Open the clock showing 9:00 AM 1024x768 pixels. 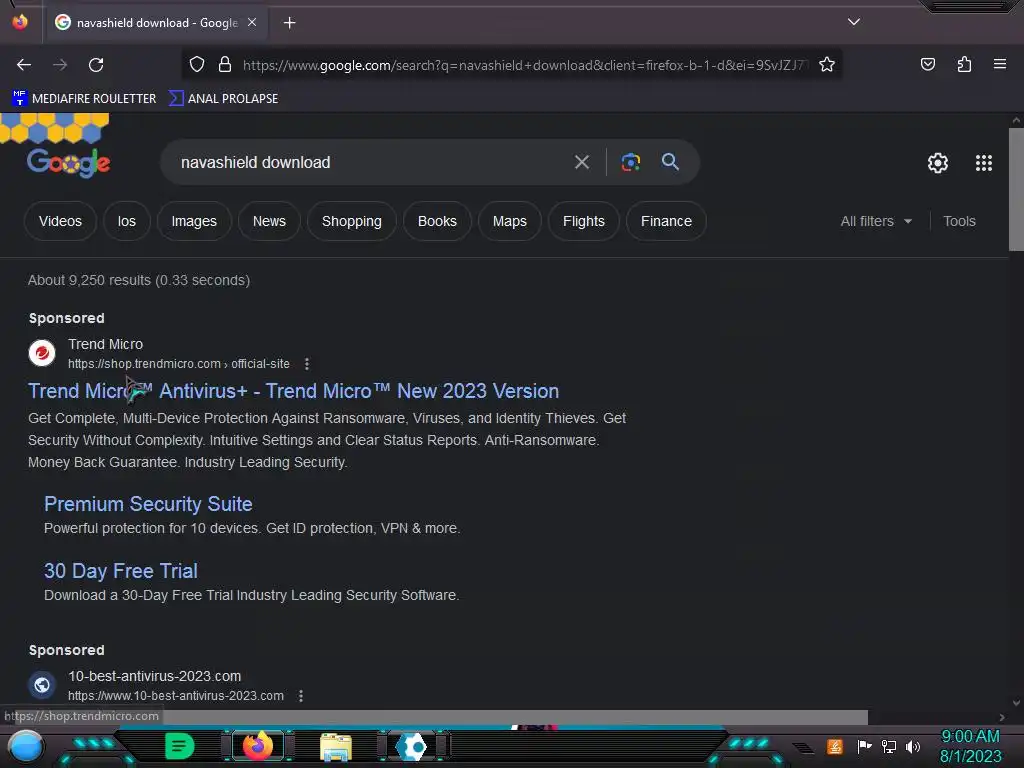970,746
